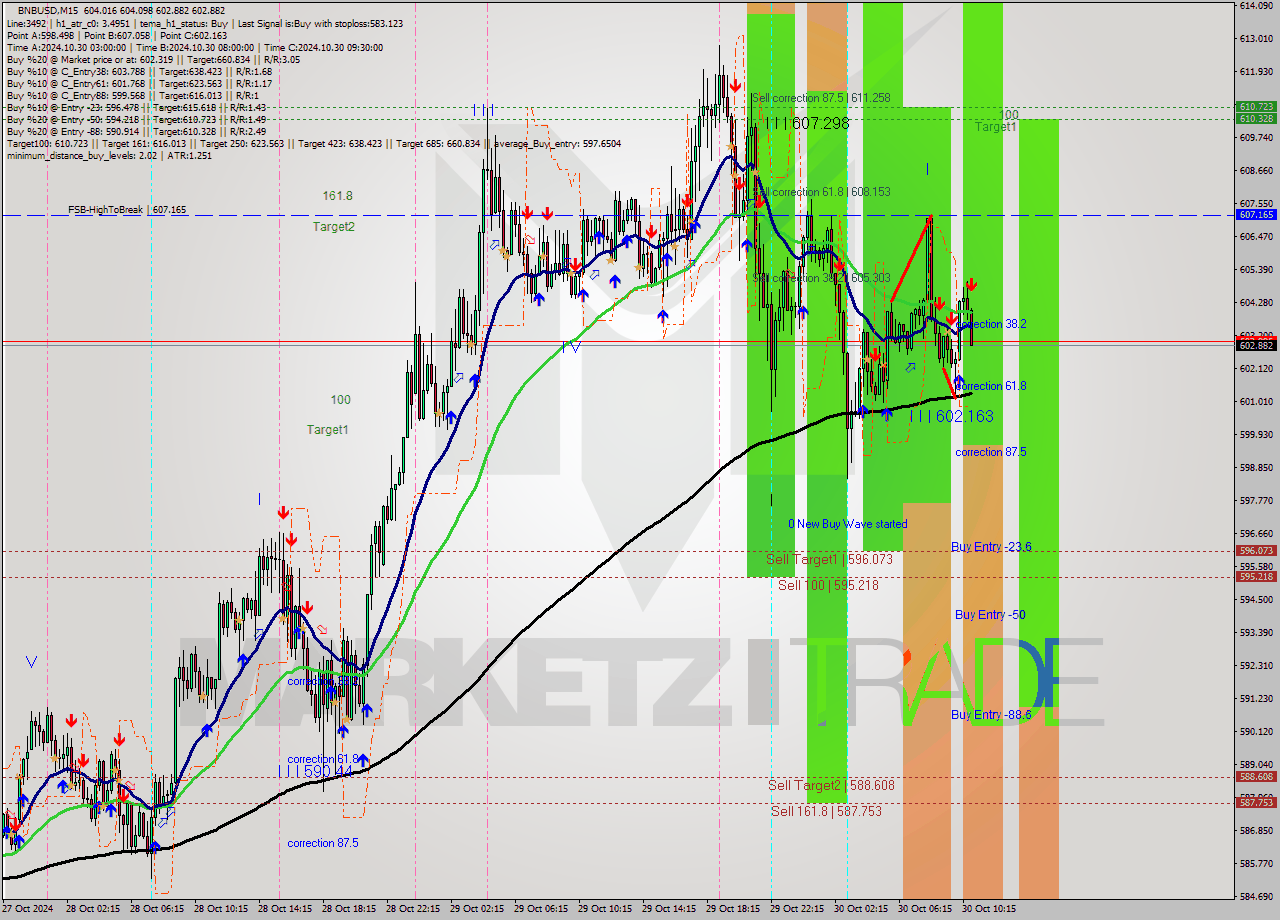Click 28 Oct 14:15 on time axis
The height and width of the screenshot is (920, 1280).
click(x=285, y=909)
